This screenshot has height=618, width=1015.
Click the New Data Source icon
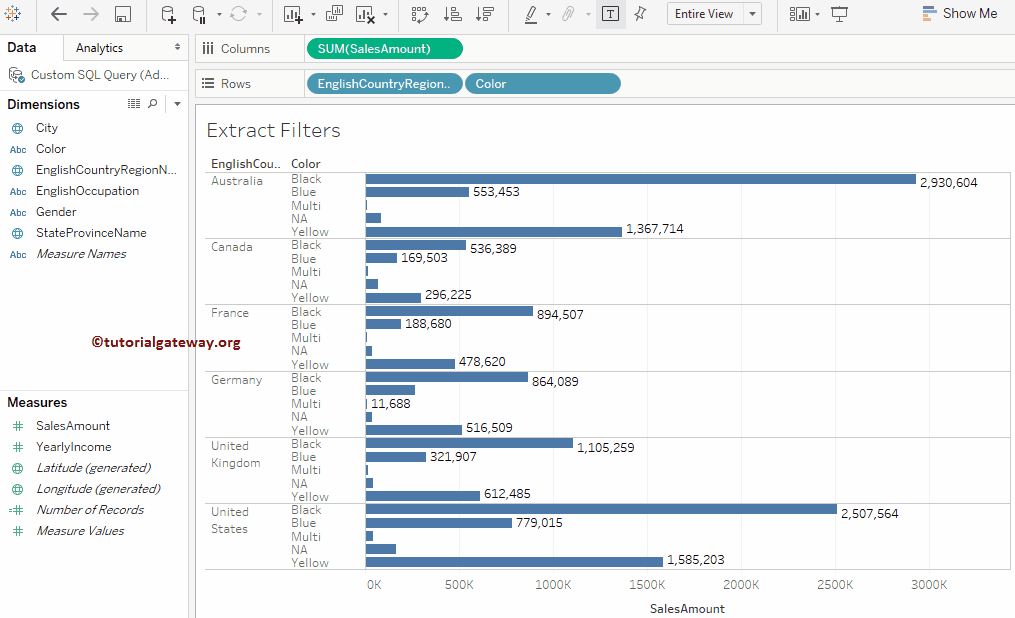click(168, 13)
